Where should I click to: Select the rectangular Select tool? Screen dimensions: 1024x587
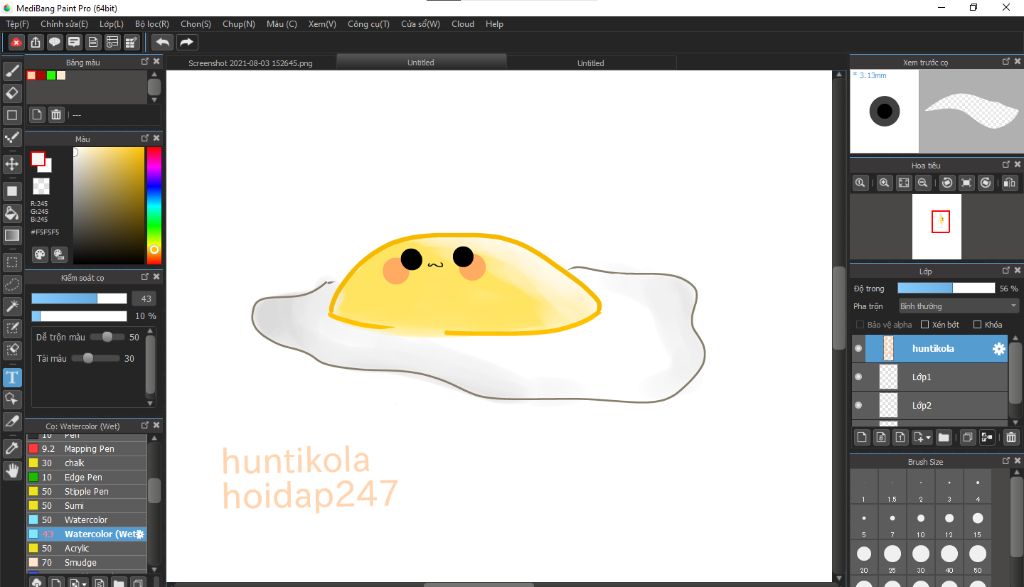tap(12, 262)
